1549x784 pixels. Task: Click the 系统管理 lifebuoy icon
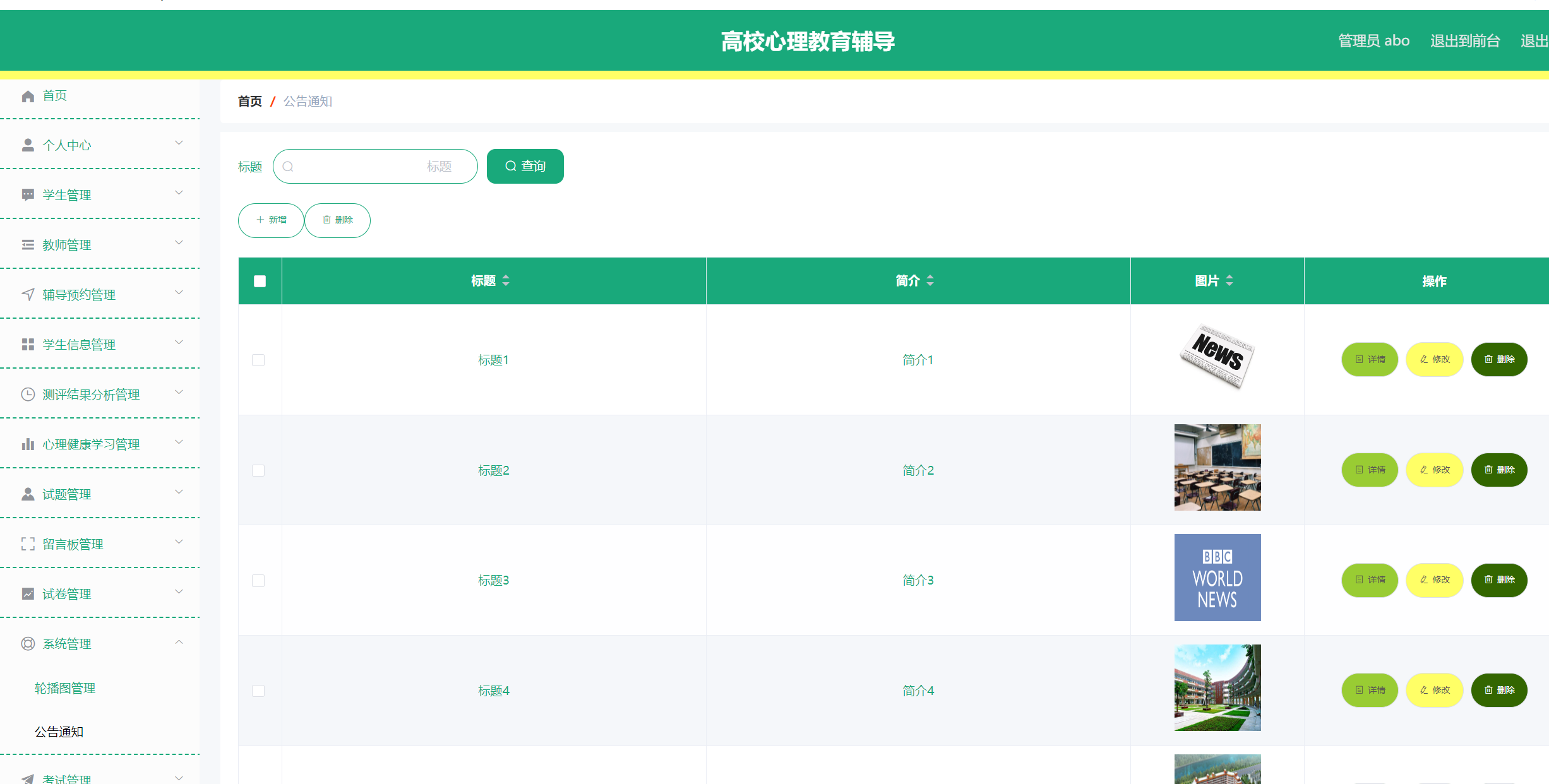(28, 644)
